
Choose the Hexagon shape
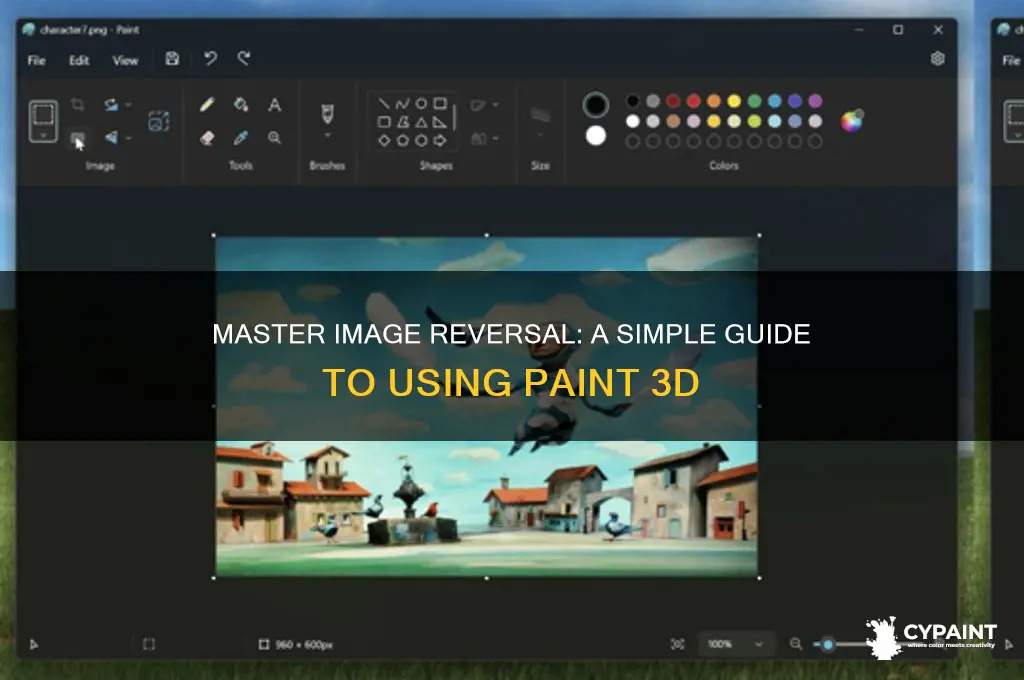click(421, 140)
